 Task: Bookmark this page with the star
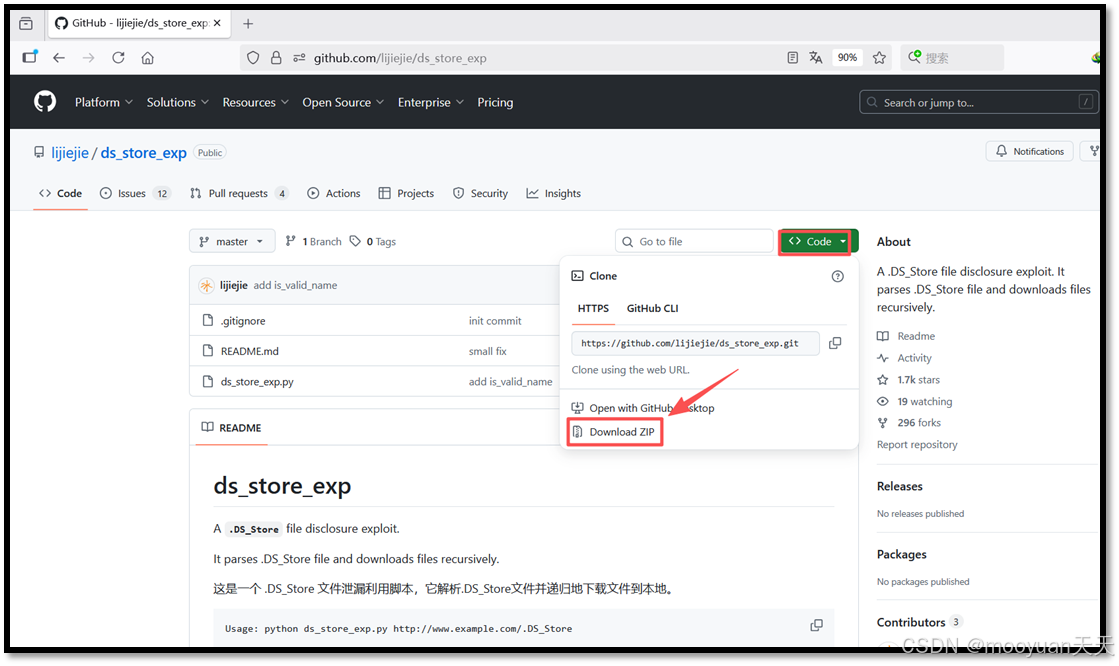(879, 57)
